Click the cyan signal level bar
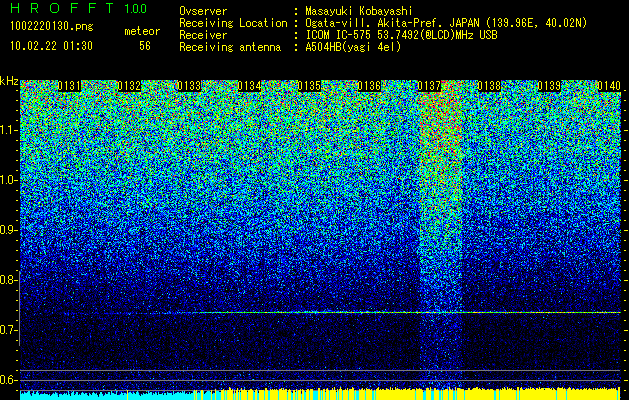Image resolution: width=629 pixels, height=400 pixels. [106, 396]
